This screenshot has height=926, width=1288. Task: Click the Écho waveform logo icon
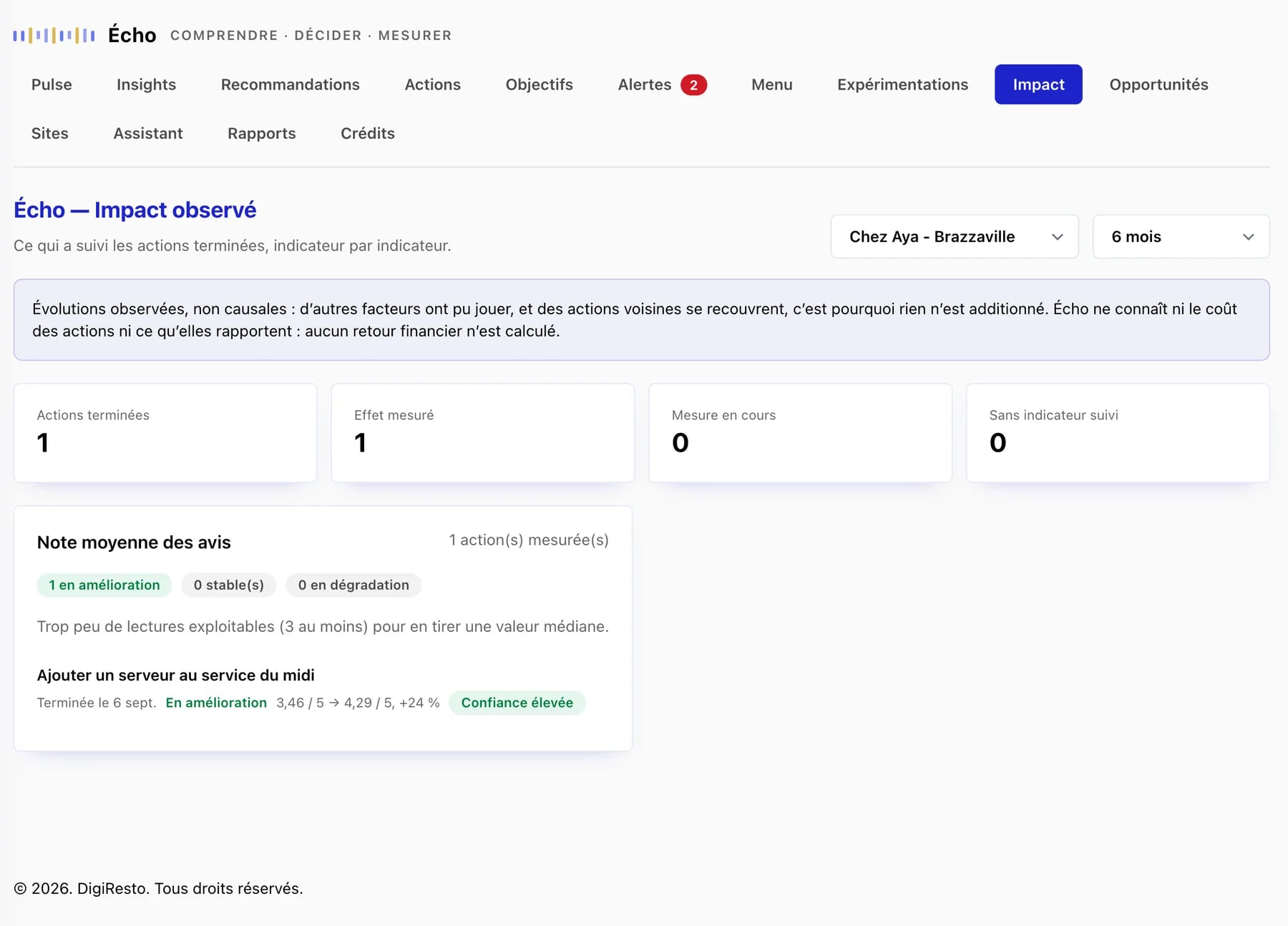[x=54, y=35]
